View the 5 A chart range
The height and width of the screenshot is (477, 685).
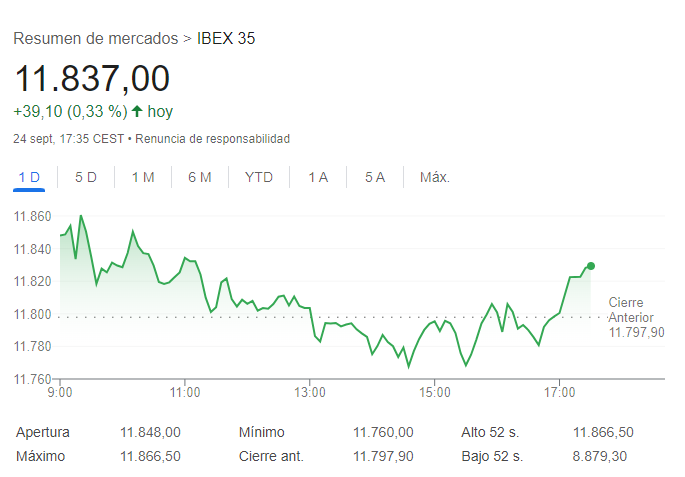pyautogui.click(x=375, y=177)
